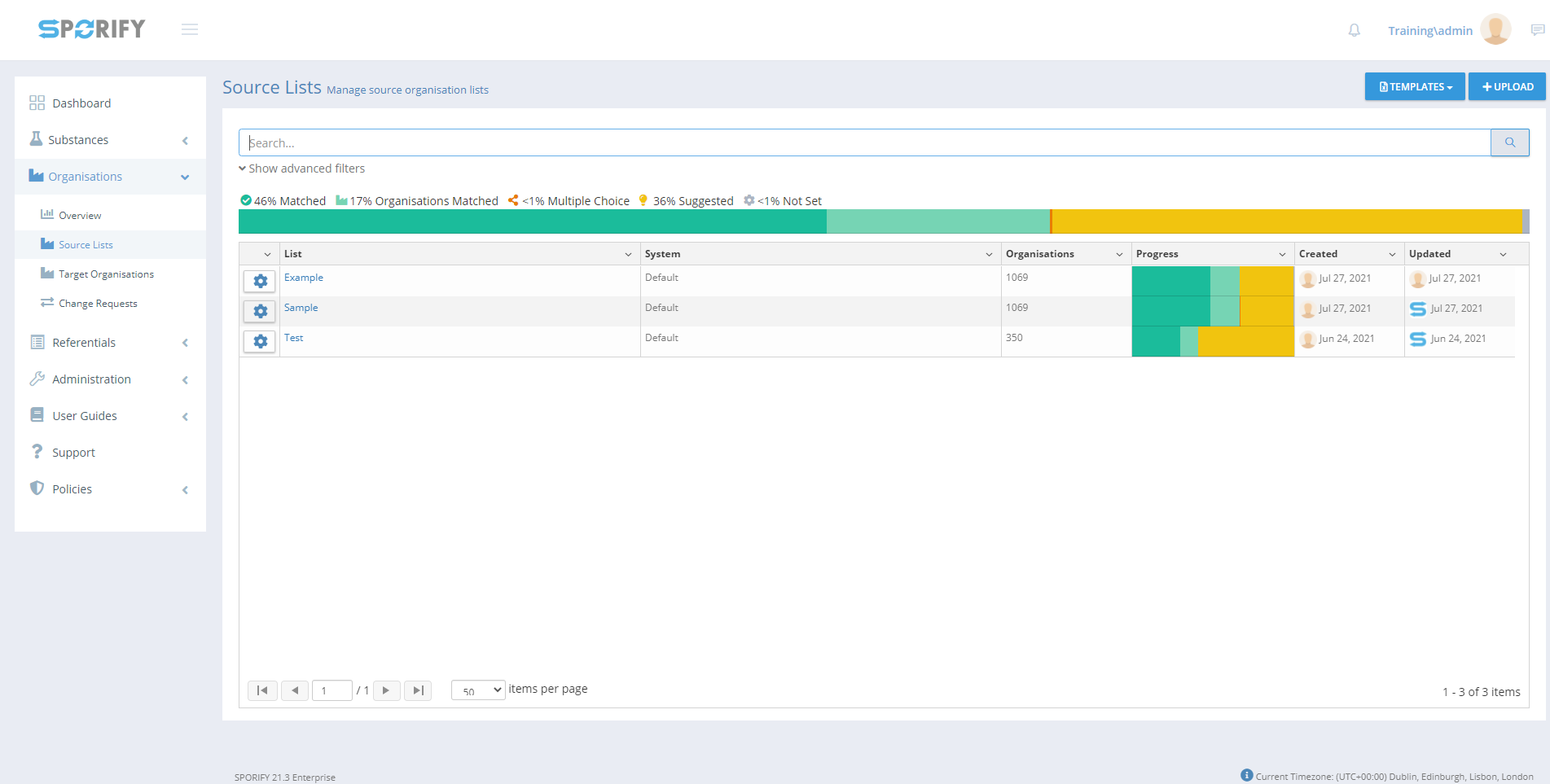1550x784 pixels.
Task: Change items per page dropdown
Action: pyautogui.click(x=478, y=690)
